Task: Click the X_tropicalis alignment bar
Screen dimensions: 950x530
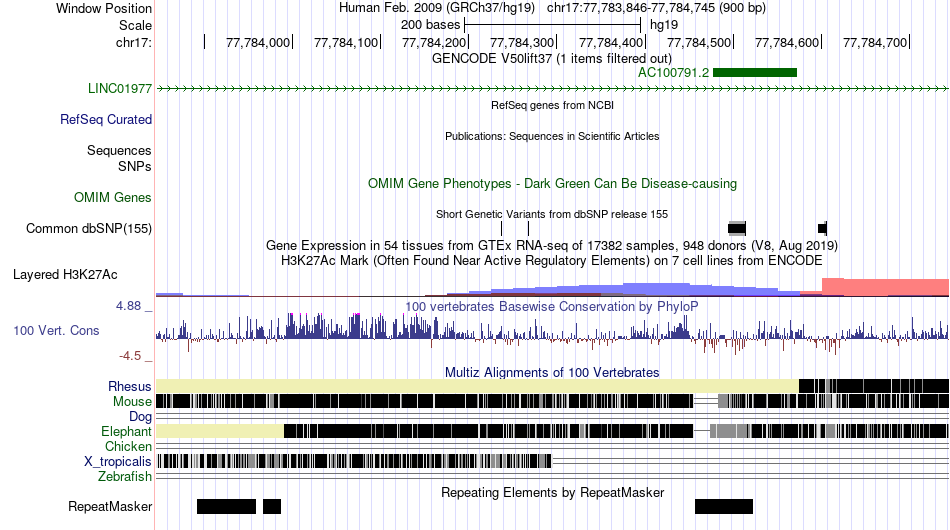Action: coord(354,462)
